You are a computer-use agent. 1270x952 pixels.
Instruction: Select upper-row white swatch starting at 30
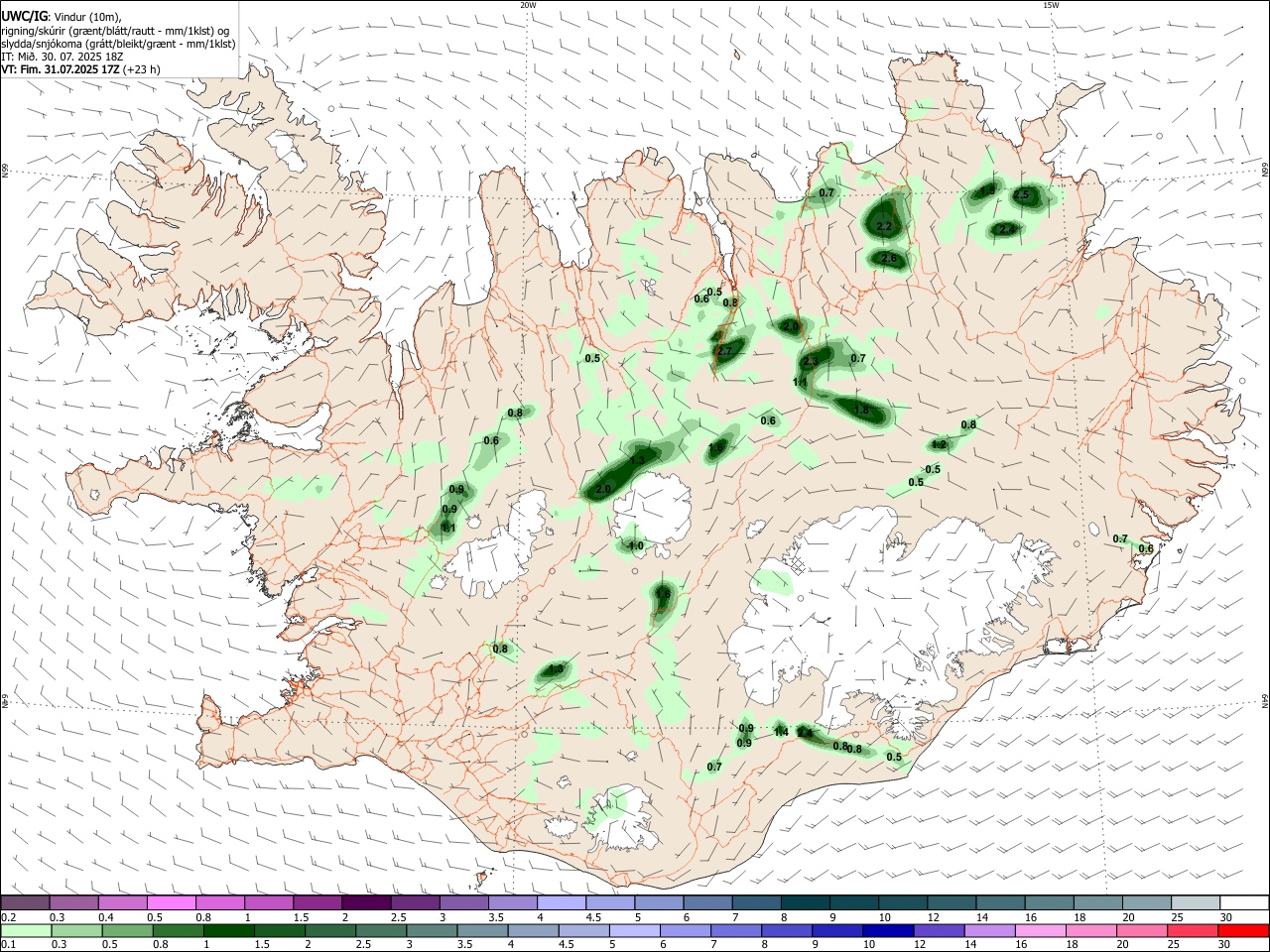[1243, 903]
